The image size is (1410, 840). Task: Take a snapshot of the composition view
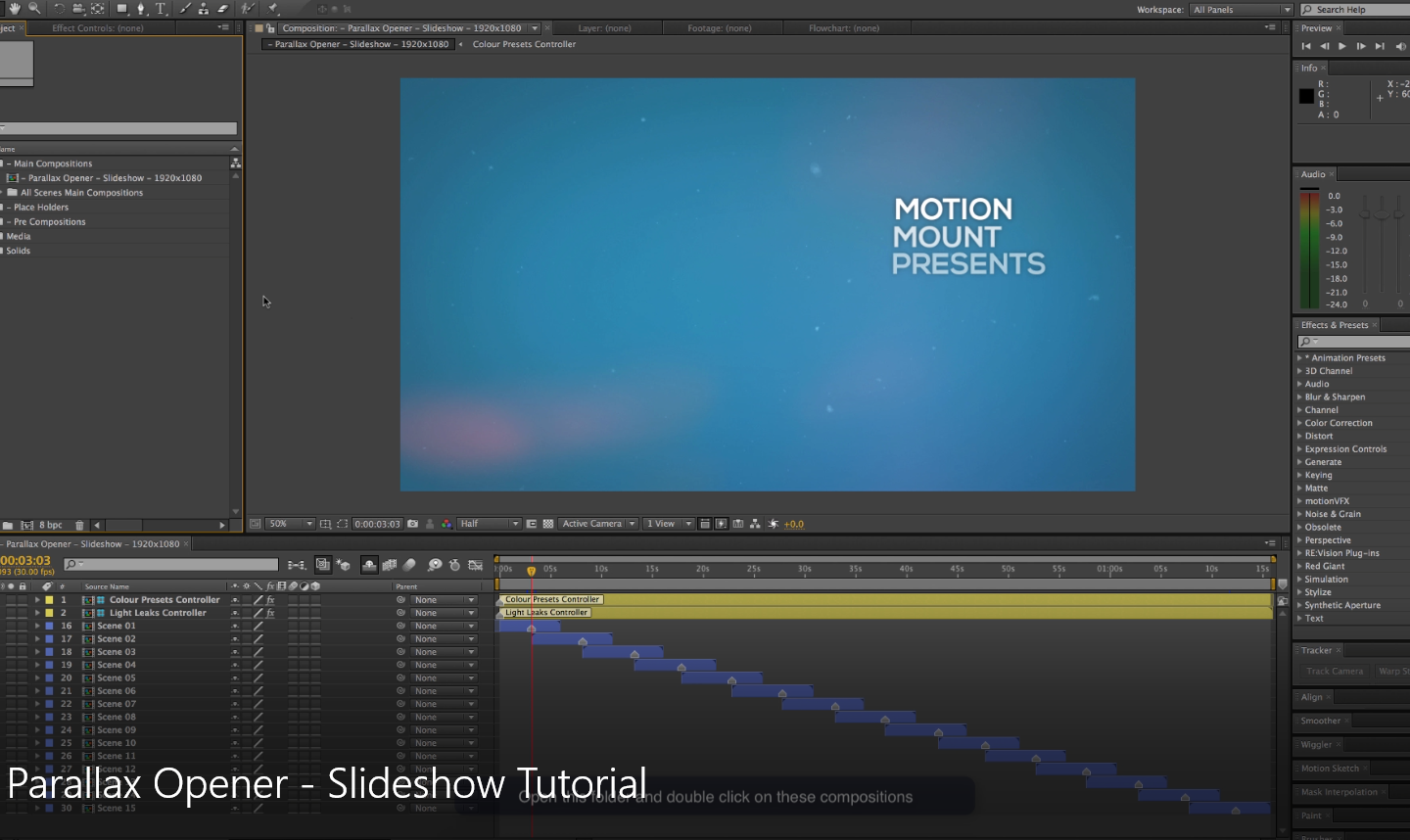click(413, 523)
